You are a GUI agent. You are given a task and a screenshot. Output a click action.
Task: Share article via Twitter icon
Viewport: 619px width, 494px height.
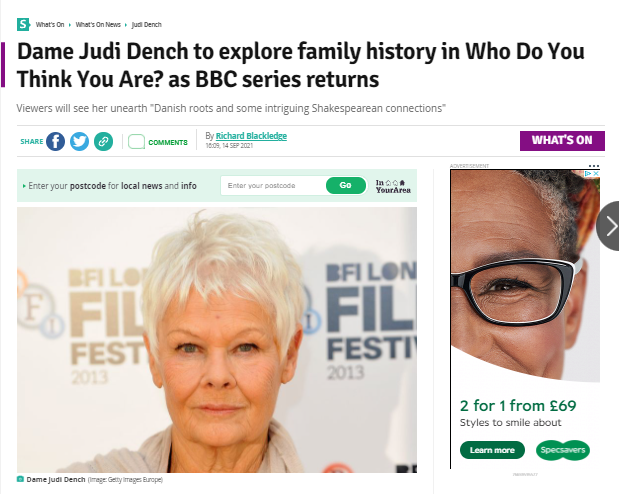click(x=79, y=141)
